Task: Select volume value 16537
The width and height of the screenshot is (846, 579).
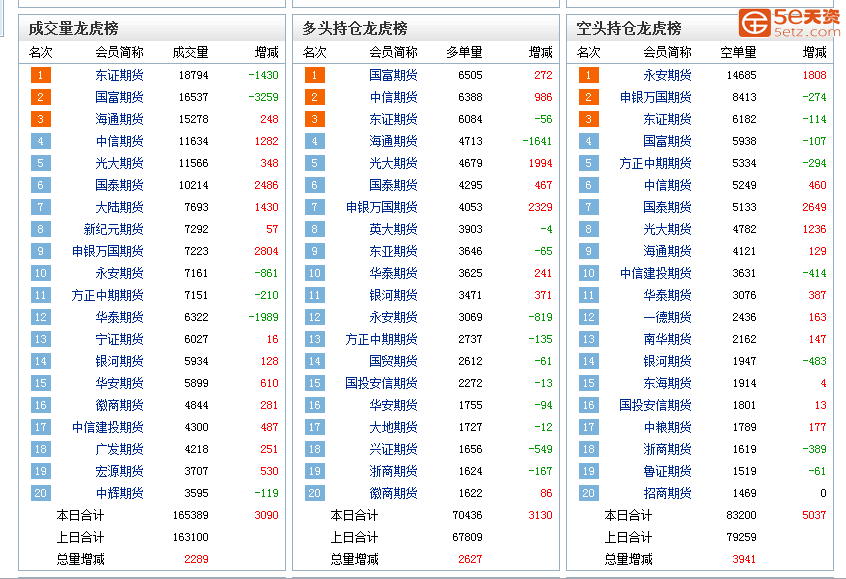Action: 194,97
